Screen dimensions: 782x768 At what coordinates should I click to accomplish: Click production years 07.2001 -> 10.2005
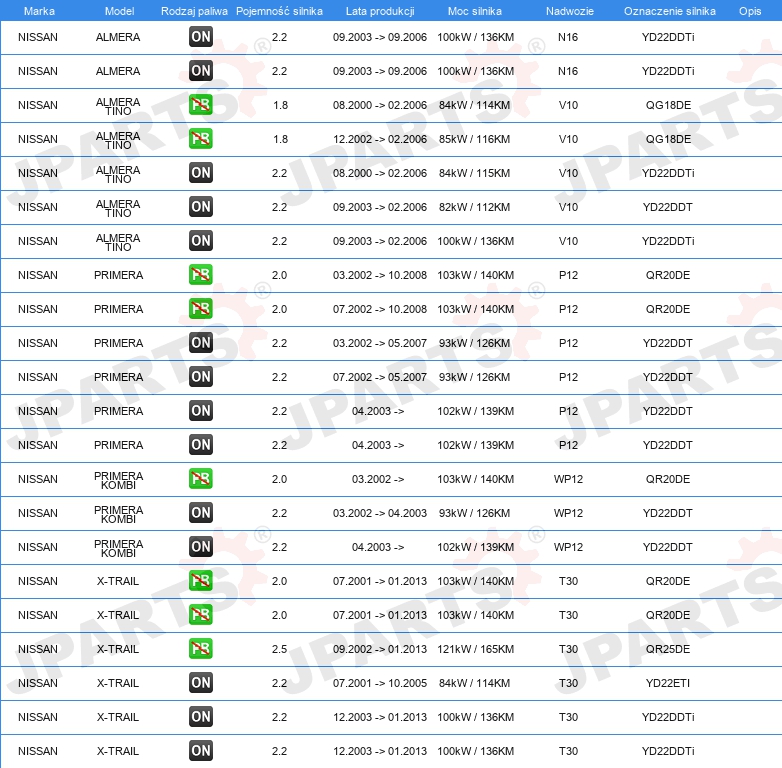pyautogui.click(x=380, y=683)
